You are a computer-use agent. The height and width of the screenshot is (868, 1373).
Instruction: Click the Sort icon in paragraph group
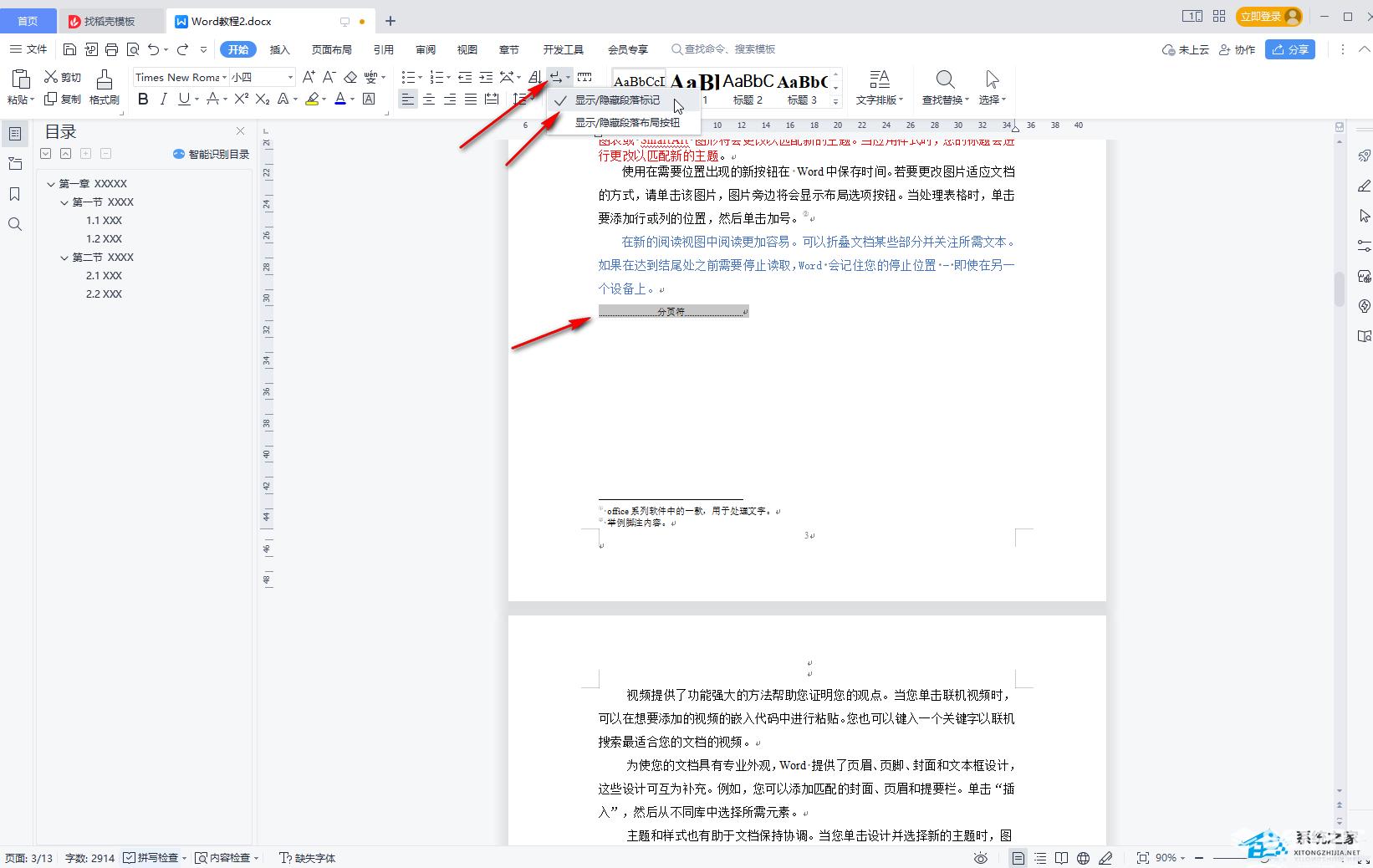pos(534,77)
